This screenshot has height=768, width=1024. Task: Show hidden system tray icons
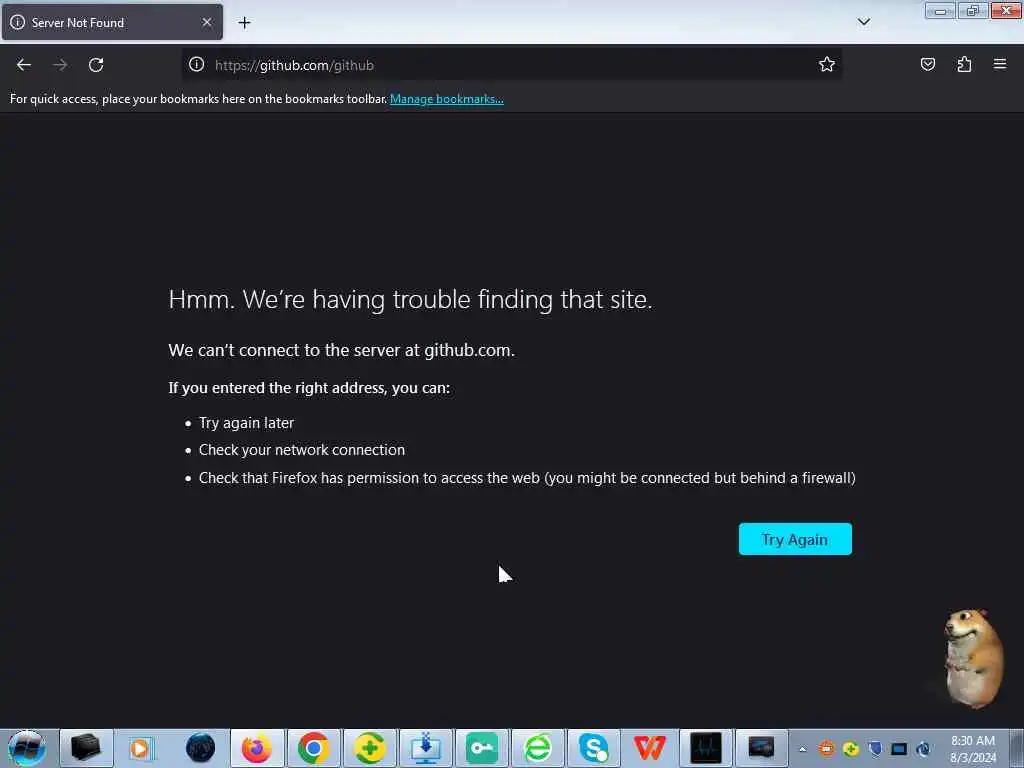(803, 749)
